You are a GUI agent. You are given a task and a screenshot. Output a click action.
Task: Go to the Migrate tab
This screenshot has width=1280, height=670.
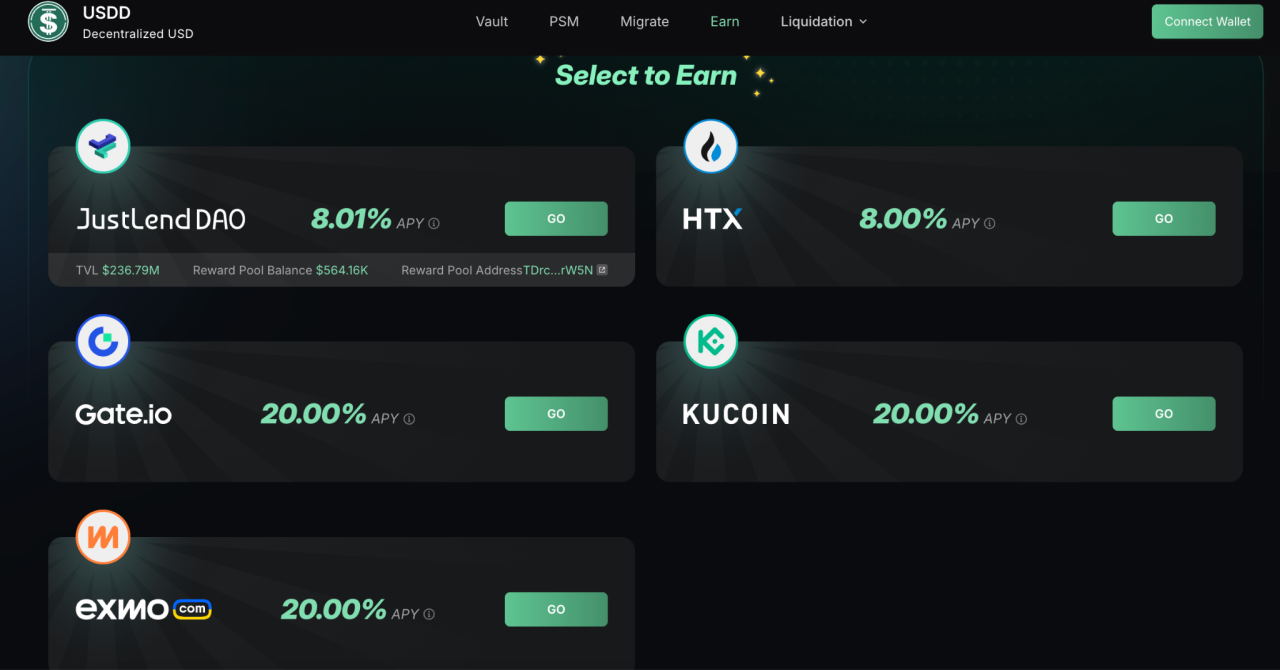[644, 21]
